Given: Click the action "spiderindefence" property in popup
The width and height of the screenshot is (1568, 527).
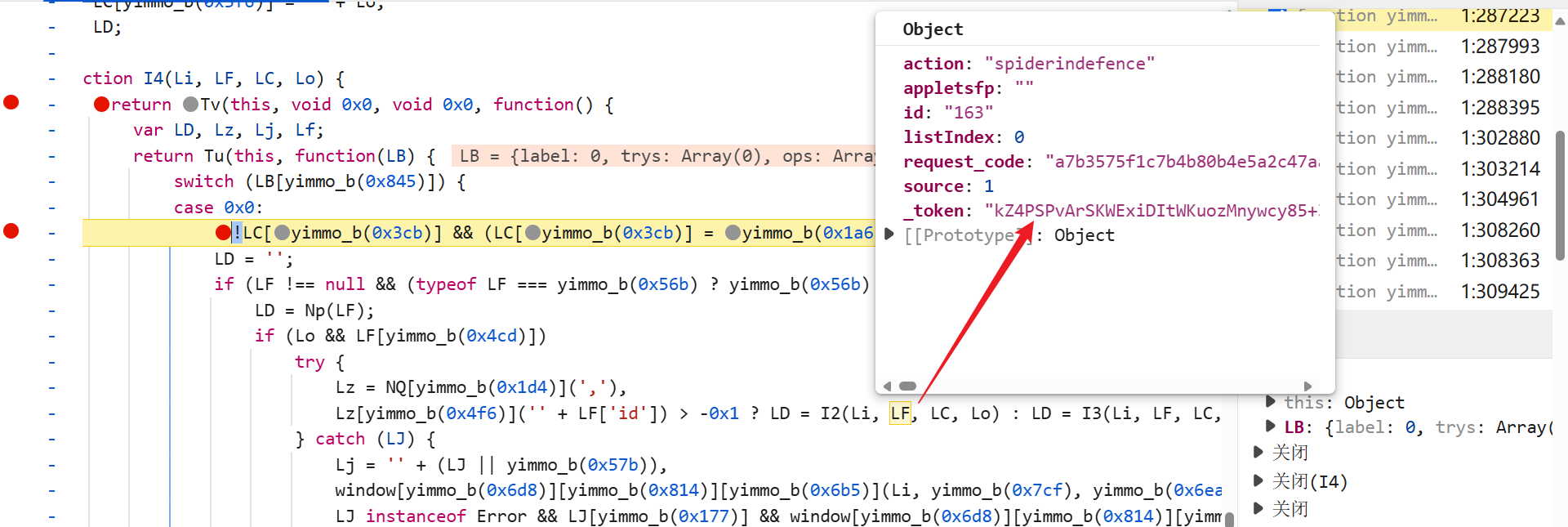Looking at the screenshot, I should 1029,63.
